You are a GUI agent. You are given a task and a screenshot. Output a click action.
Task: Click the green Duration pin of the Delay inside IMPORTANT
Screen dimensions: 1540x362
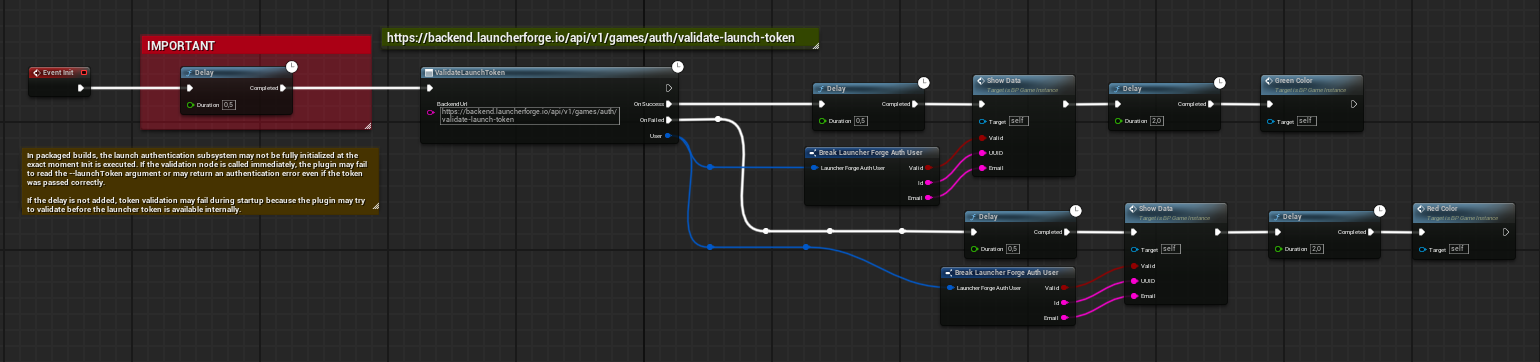(191, 105)
